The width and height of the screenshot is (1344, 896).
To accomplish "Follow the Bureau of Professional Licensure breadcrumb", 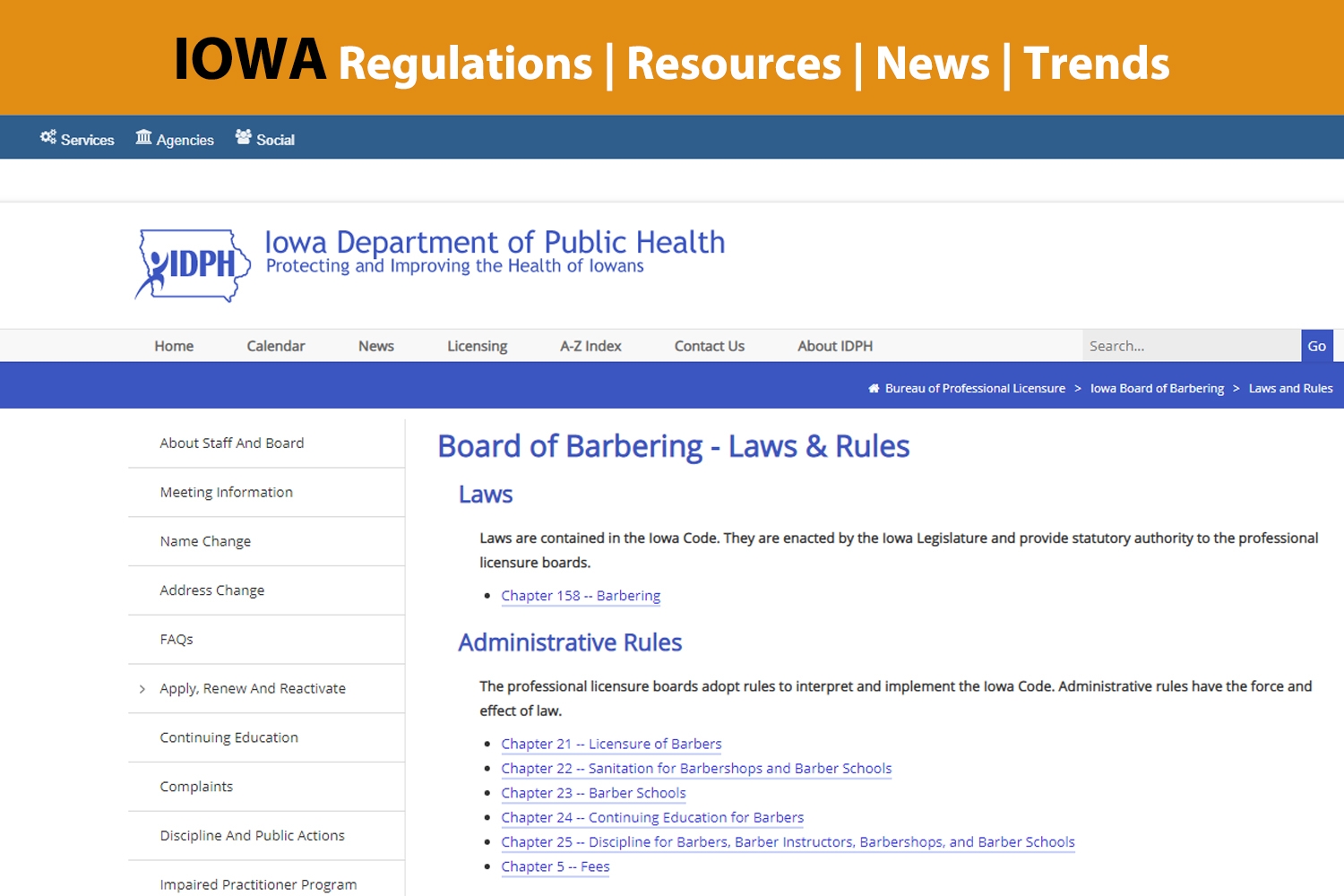I will 975,388.
